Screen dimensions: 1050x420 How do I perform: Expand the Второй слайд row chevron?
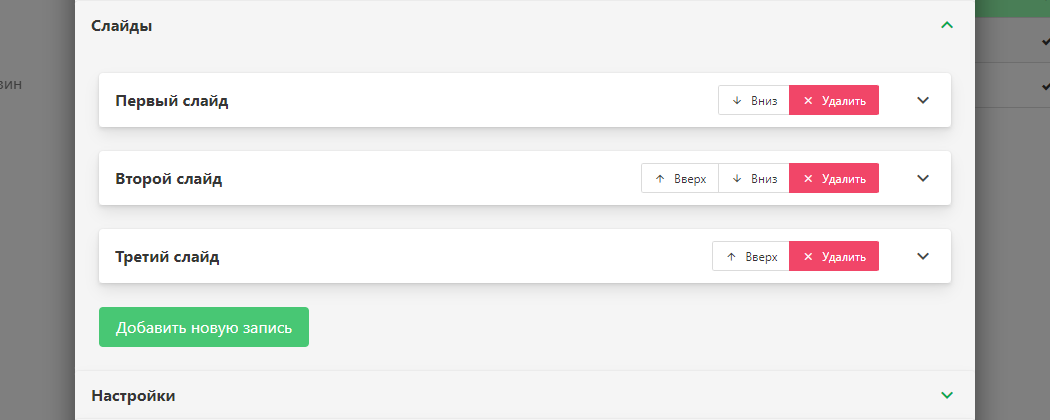pos(923,178)
